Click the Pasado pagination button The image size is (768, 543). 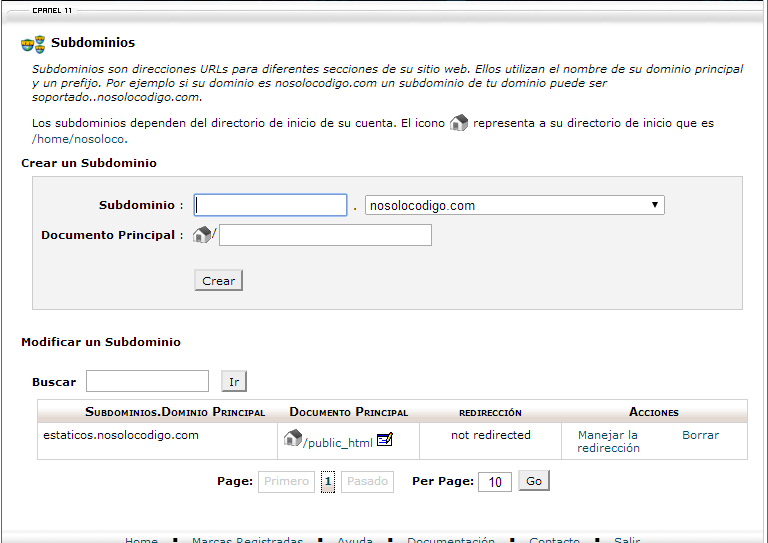[x=367, y=481]
